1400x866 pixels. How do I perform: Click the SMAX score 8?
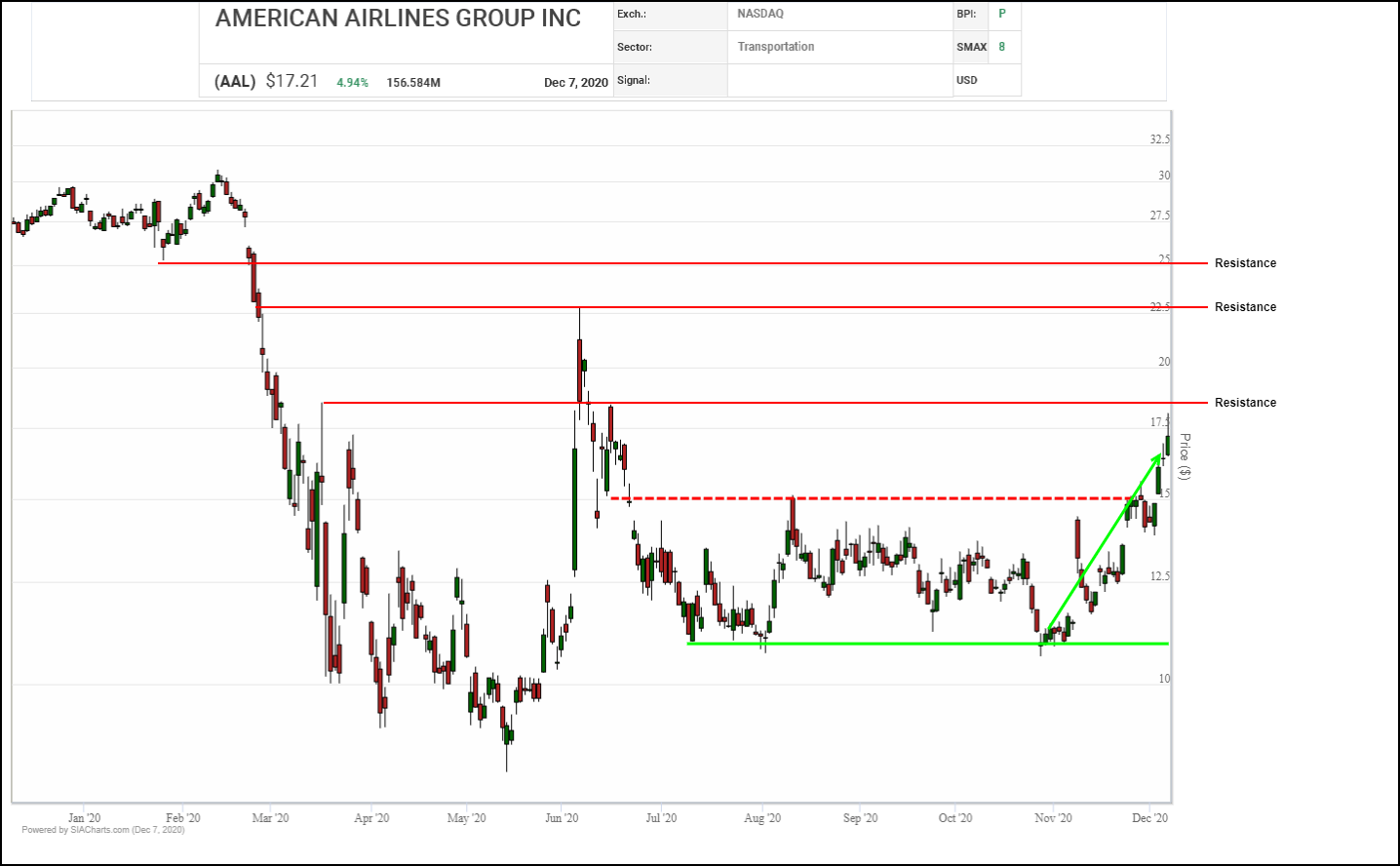point(1001,47)
